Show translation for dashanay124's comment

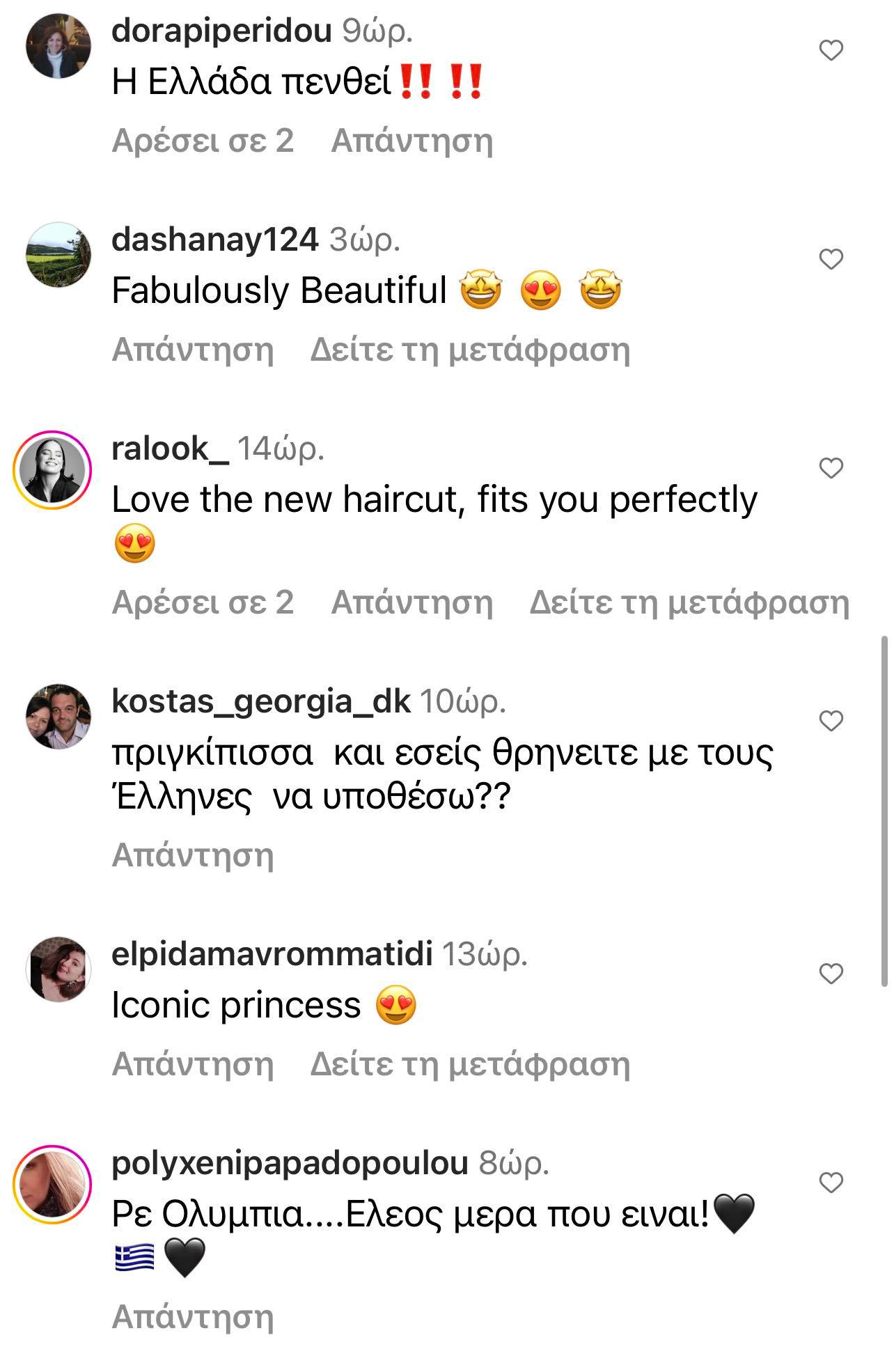(x=470, y=350)
